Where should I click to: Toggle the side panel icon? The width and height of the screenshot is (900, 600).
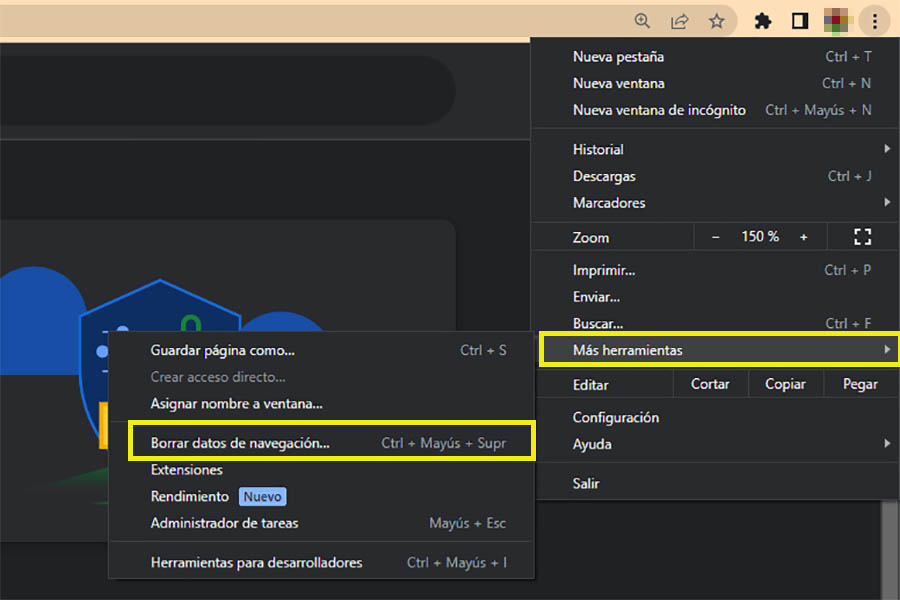[x=800, y=21]
